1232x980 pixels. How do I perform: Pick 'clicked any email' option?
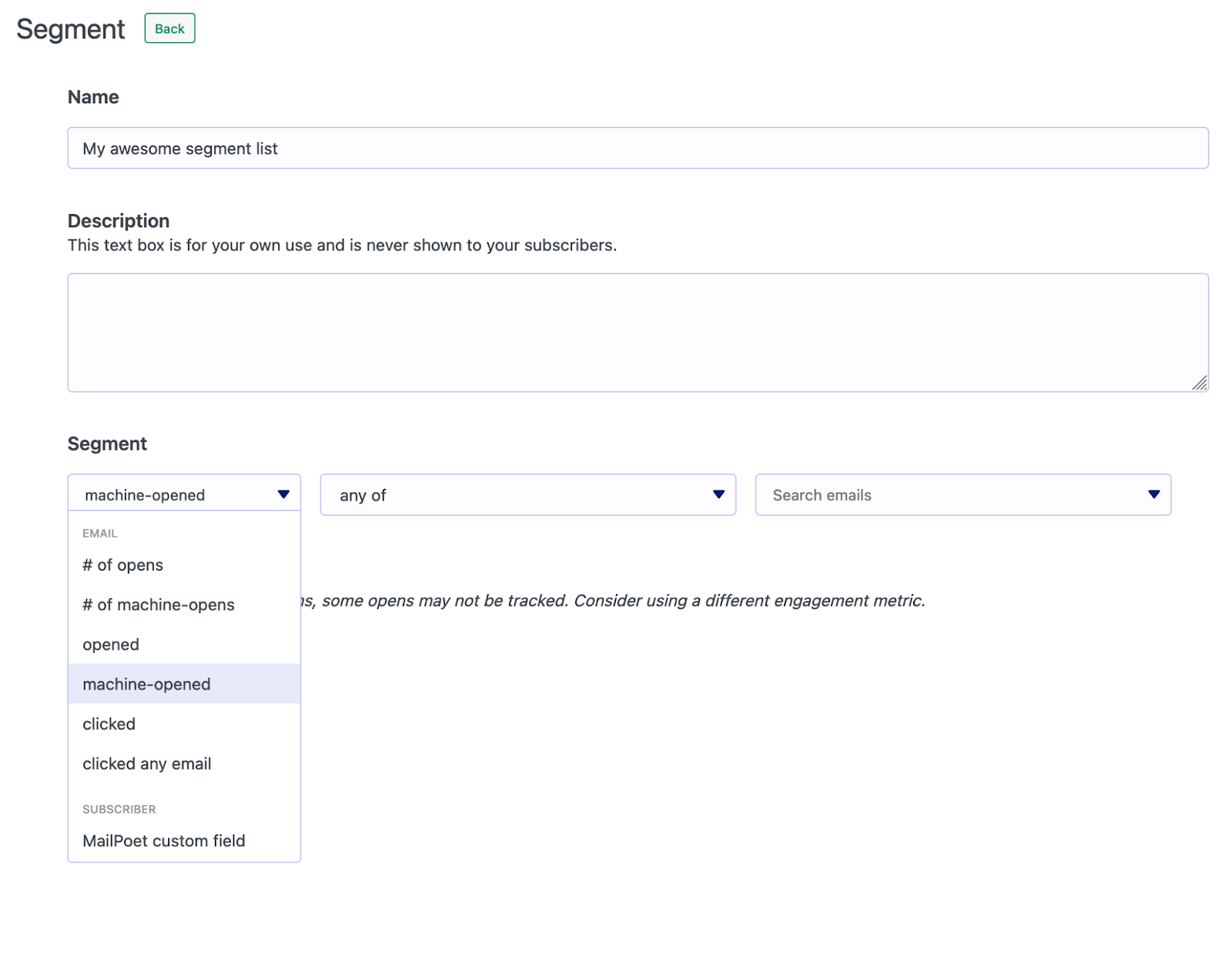pos(184,764)
